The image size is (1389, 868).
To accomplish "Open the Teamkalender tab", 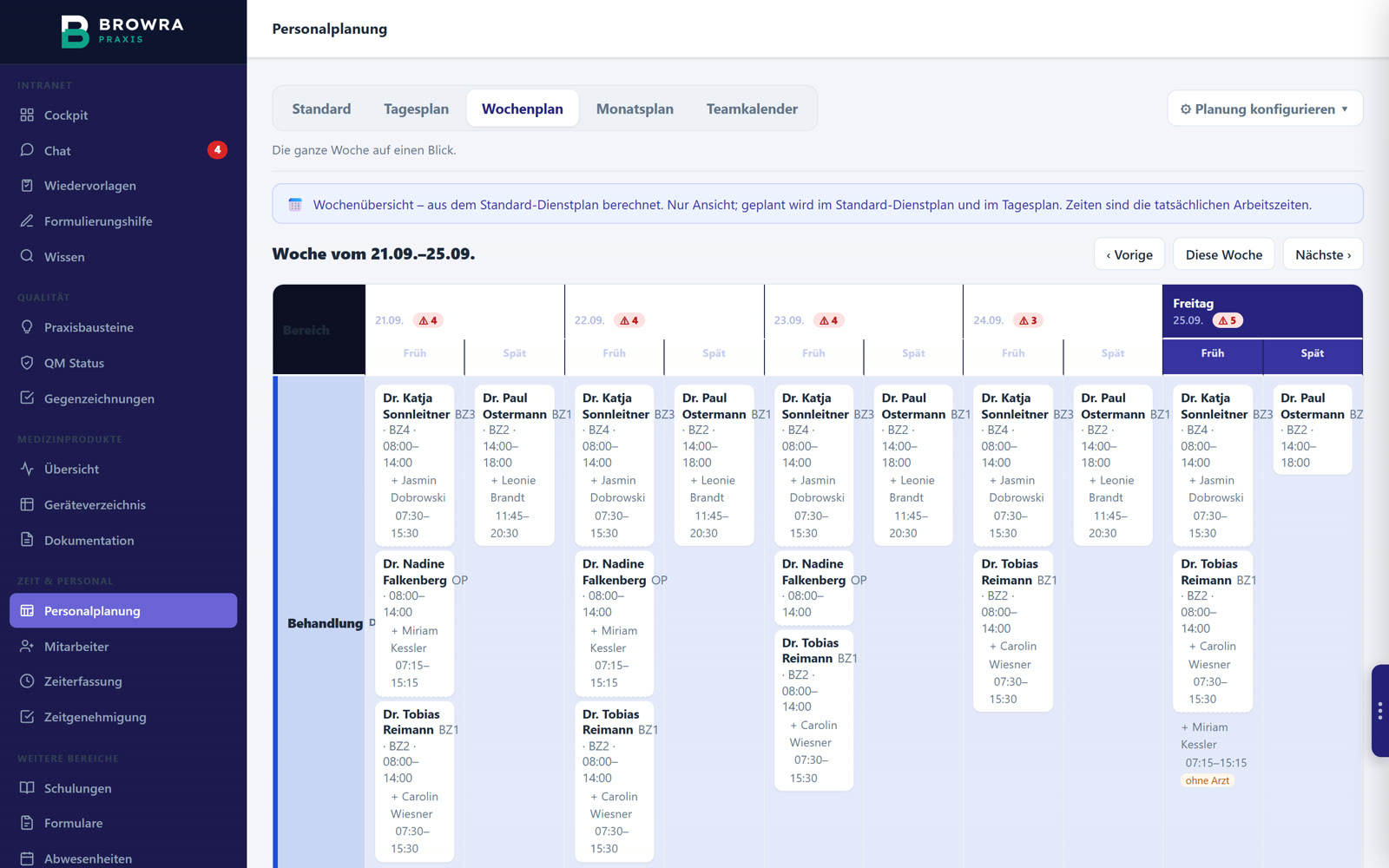I will point(752,108).
